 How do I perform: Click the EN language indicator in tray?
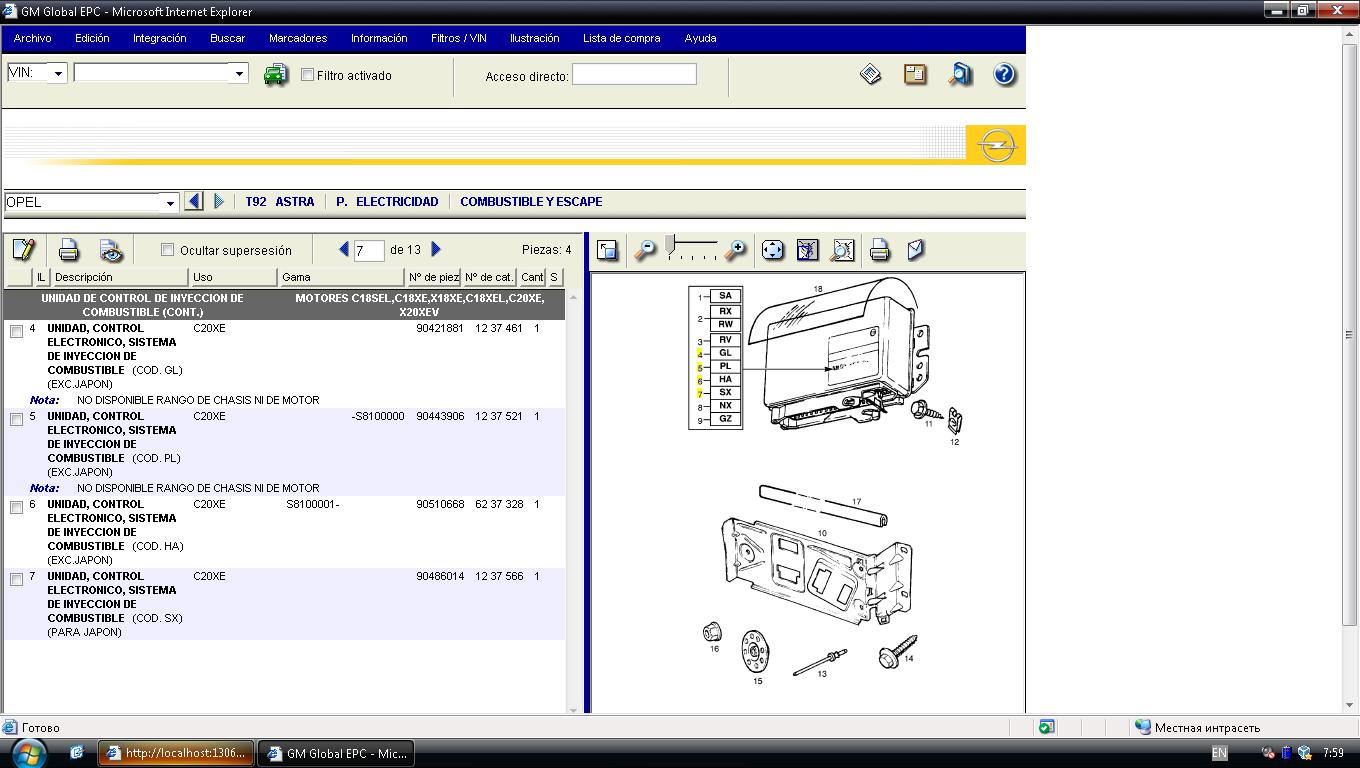coord(1219,753)
